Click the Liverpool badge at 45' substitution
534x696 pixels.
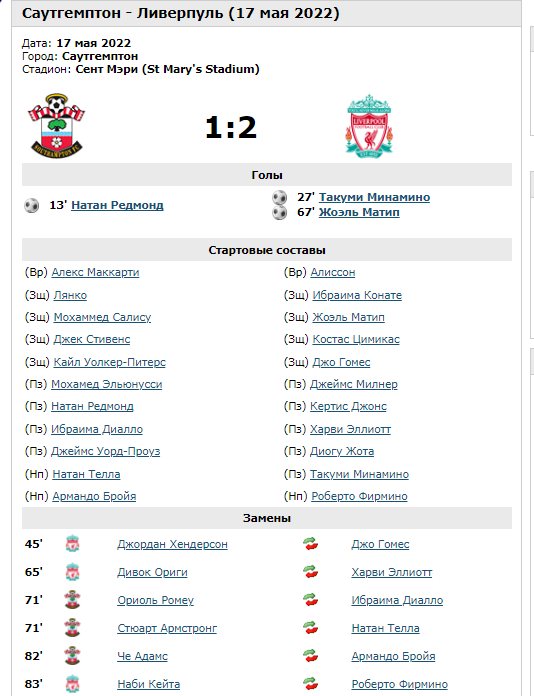point(72,544)
